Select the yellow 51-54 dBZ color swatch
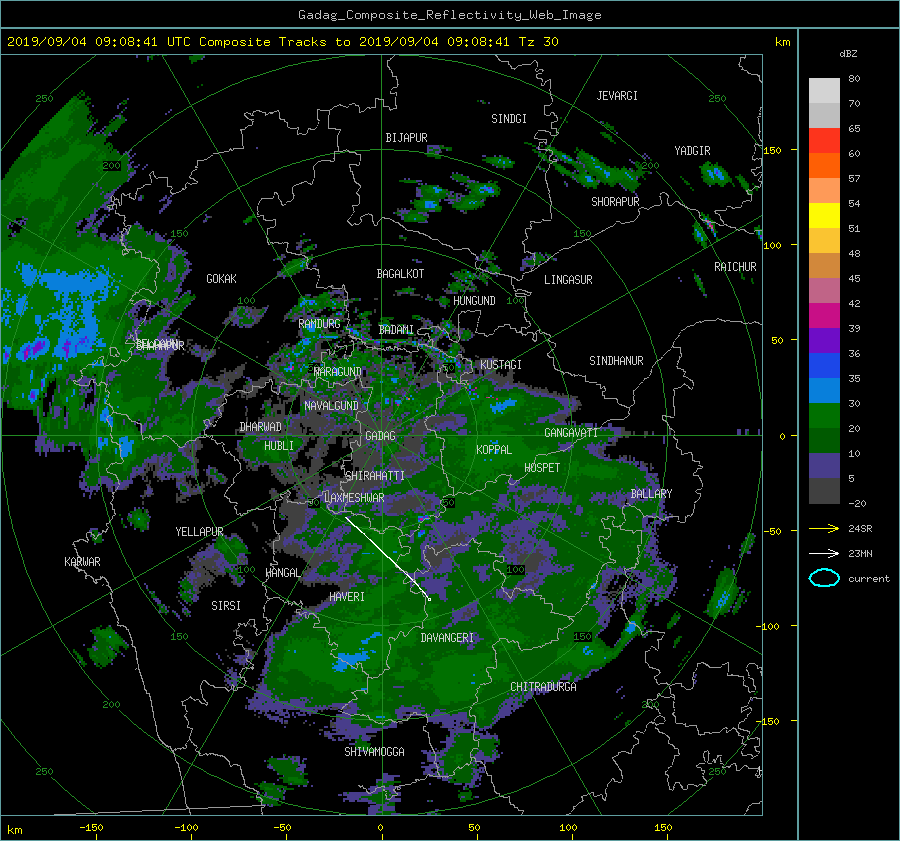Image resolution: width=900 pixels, height=841 pixels. (x=824, y=216)
